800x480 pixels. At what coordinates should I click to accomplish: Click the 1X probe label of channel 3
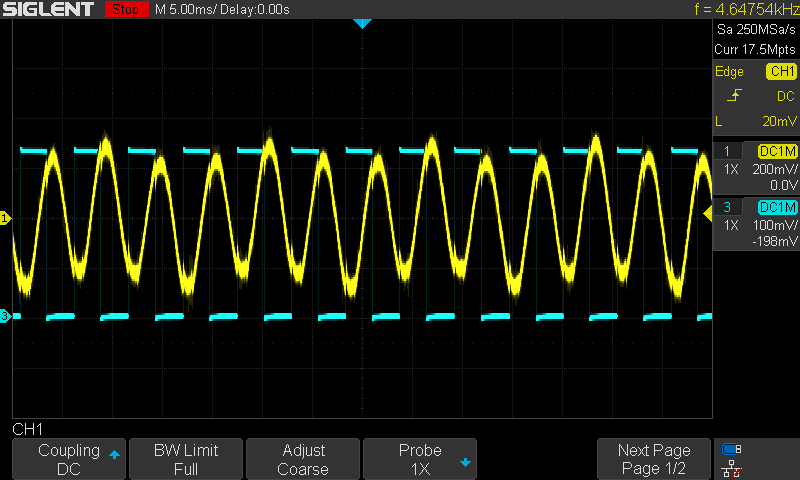731,225
